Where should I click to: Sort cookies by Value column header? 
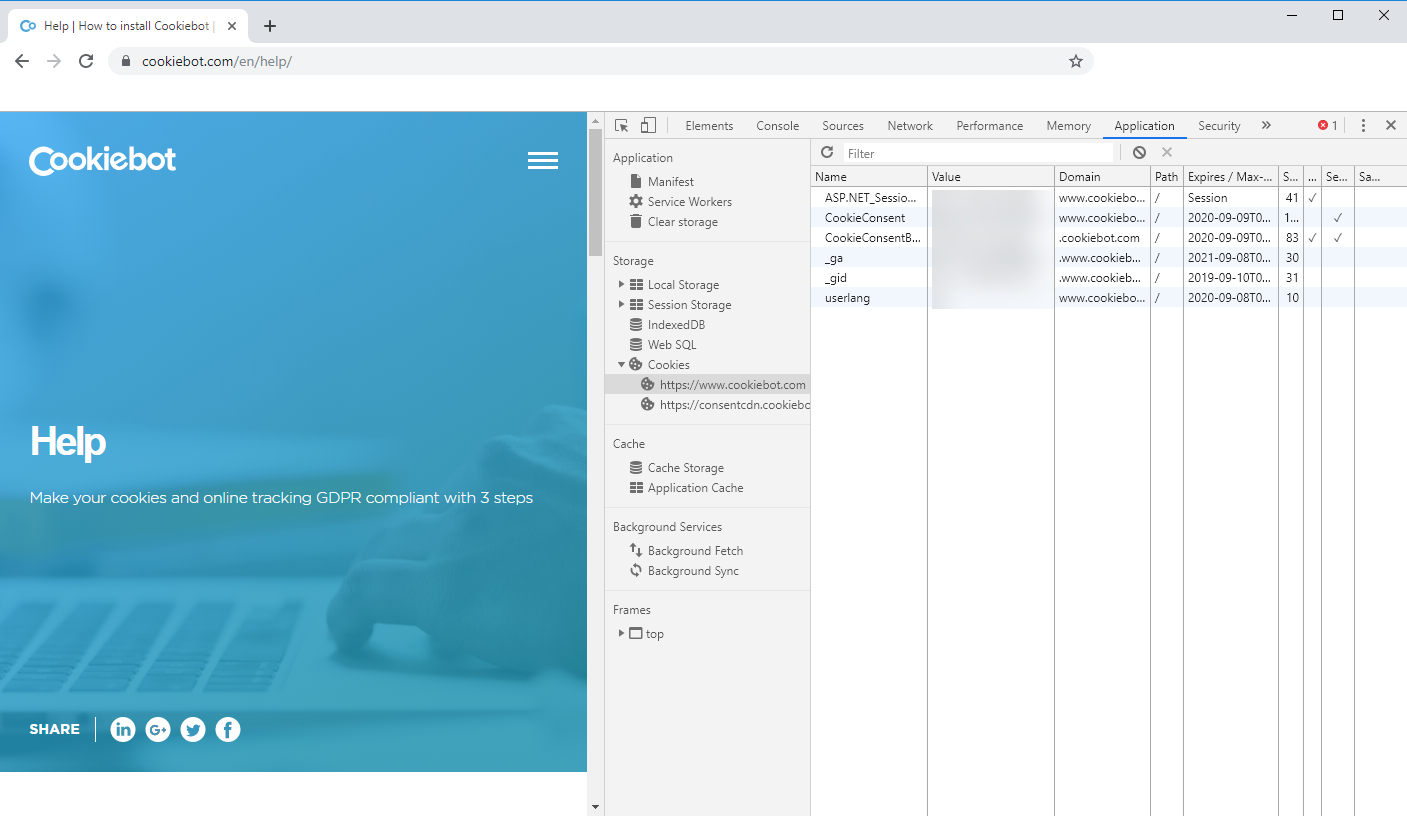tap(991, 177)
